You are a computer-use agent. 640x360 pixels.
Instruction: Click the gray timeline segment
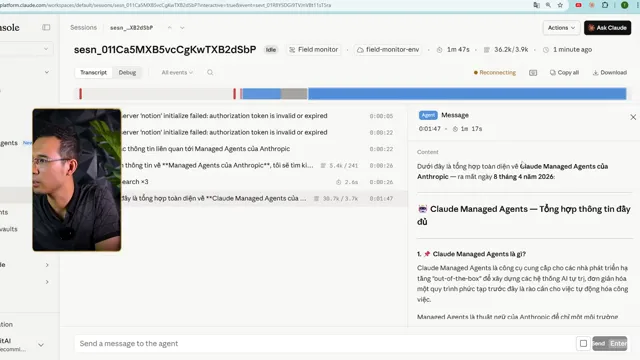coord(294,93)
